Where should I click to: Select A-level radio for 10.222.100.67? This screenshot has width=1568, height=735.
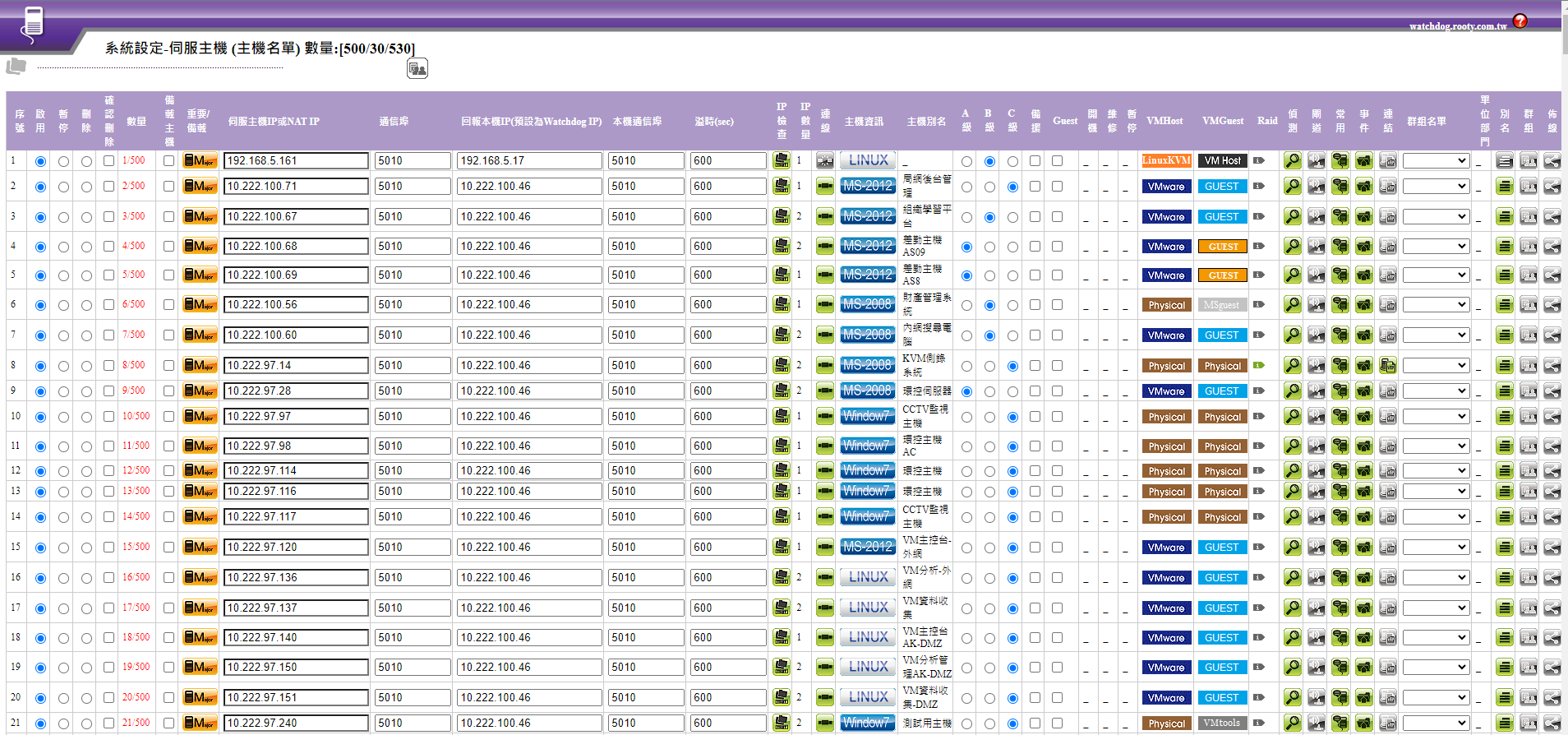[966, 218]
